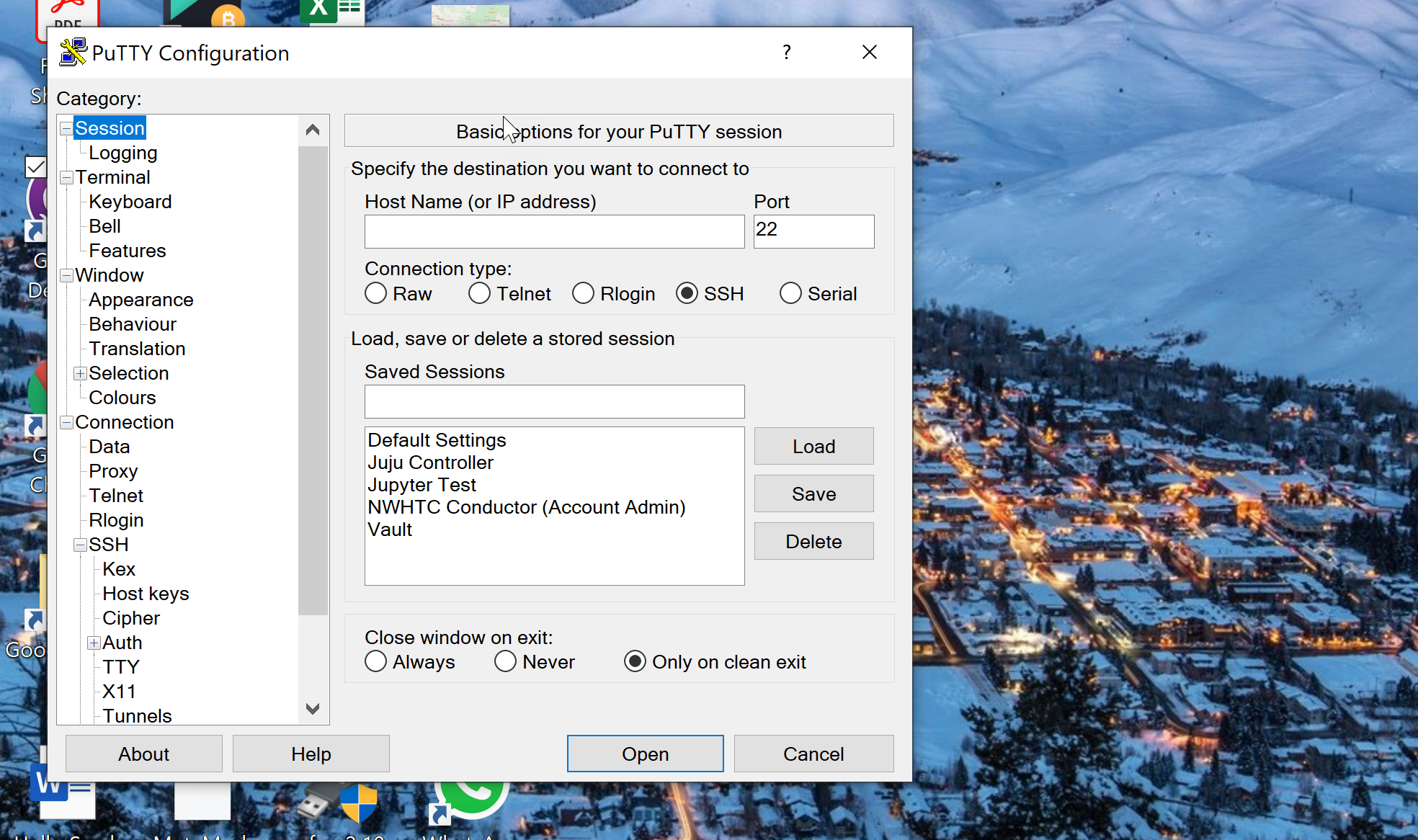The image size is (1418, 840).
Task: Collapse the Terminal category node
Action: (67, 178)
